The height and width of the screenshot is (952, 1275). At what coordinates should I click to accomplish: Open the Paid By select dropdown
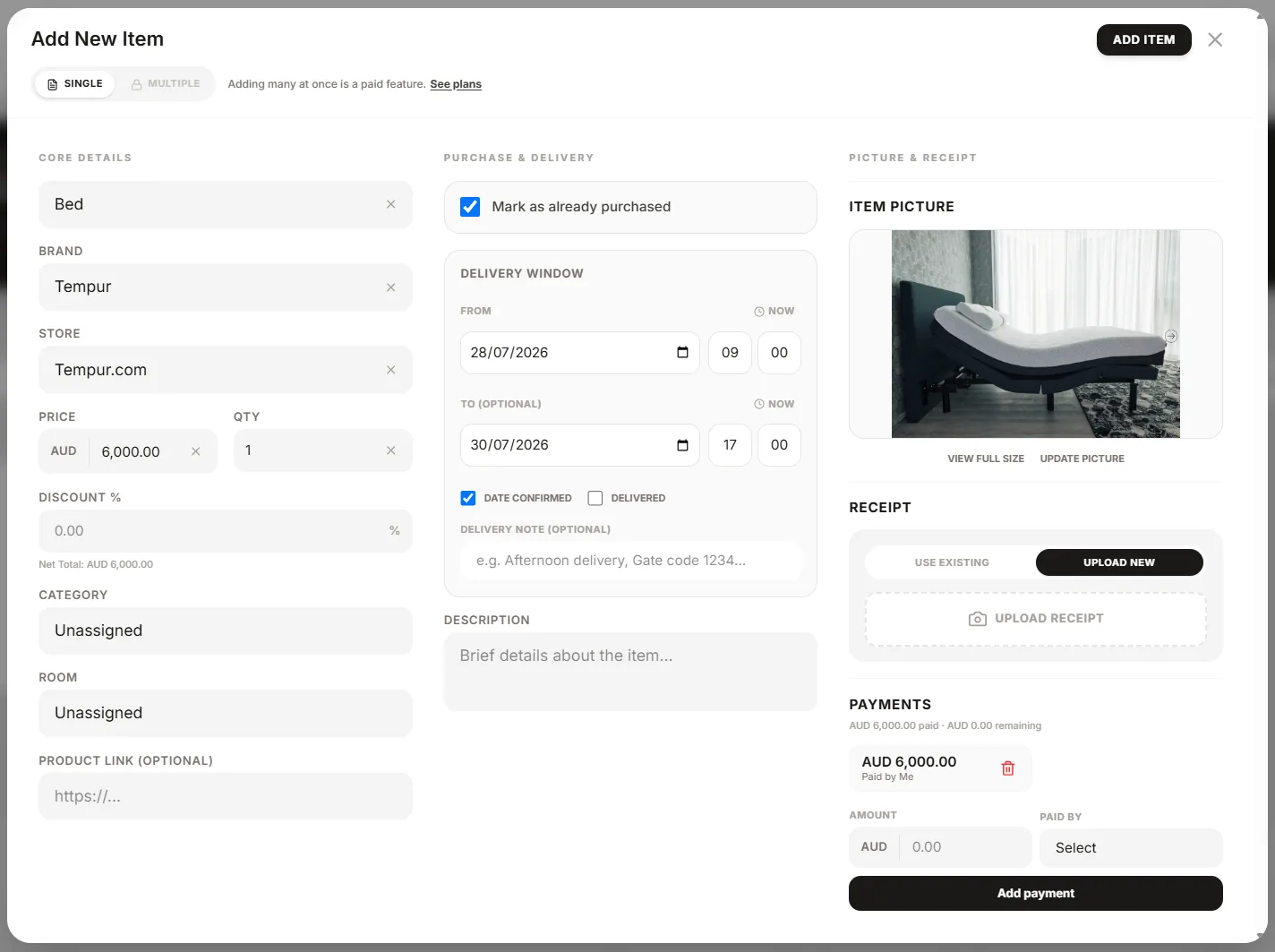[x=1131, y=847]
